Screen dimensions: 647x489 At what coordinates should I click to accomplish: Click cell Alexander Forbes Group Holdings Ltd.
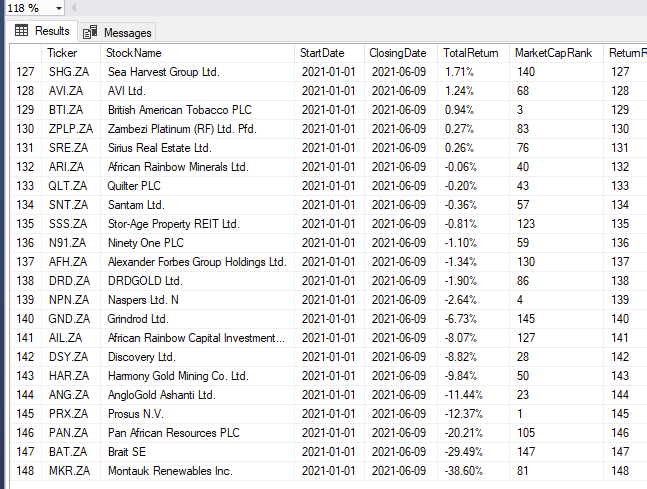(x=198, y=262)
